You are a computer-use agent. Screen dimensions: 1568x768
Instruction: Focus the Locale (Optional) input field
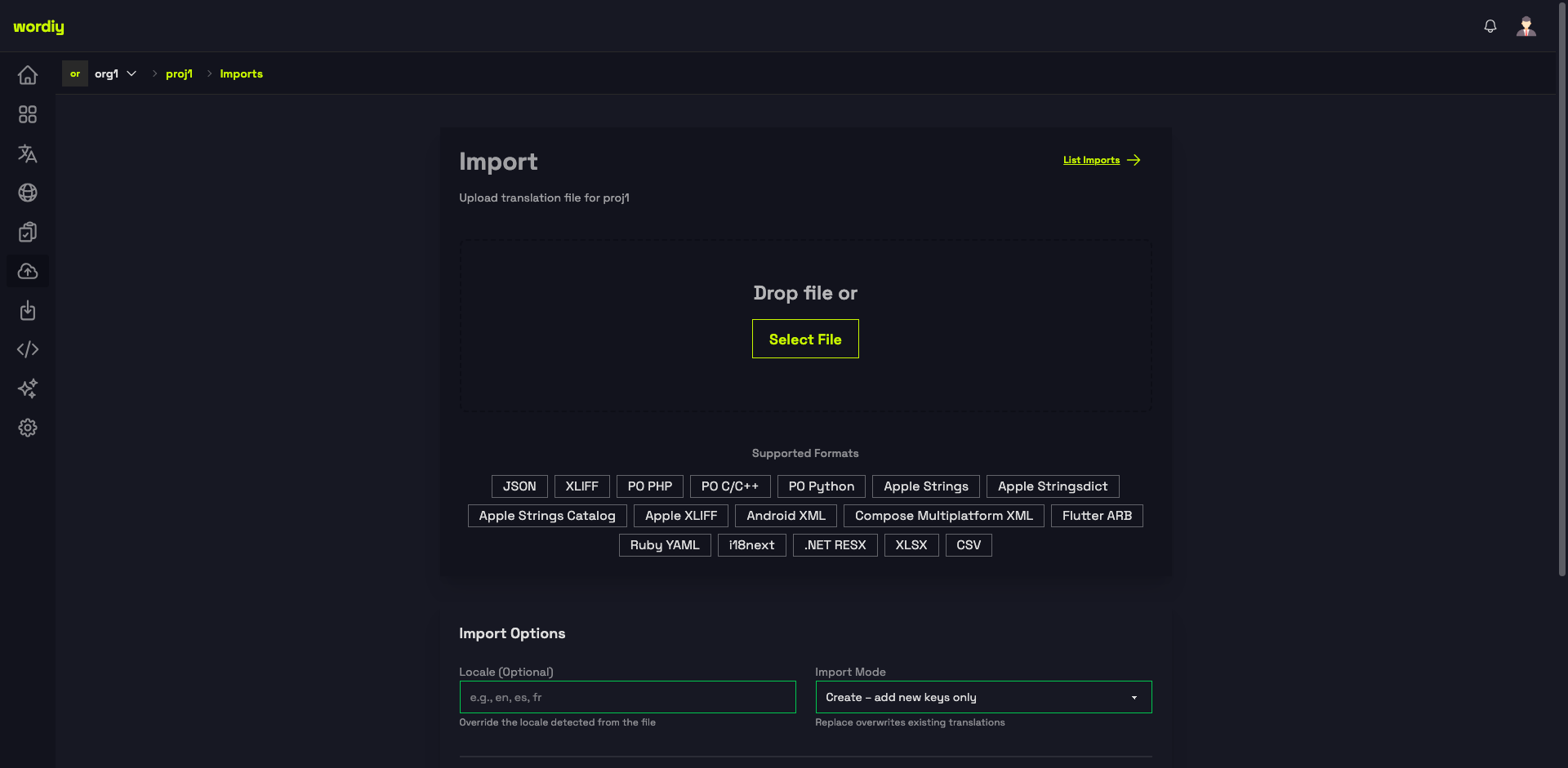point(627,697)
